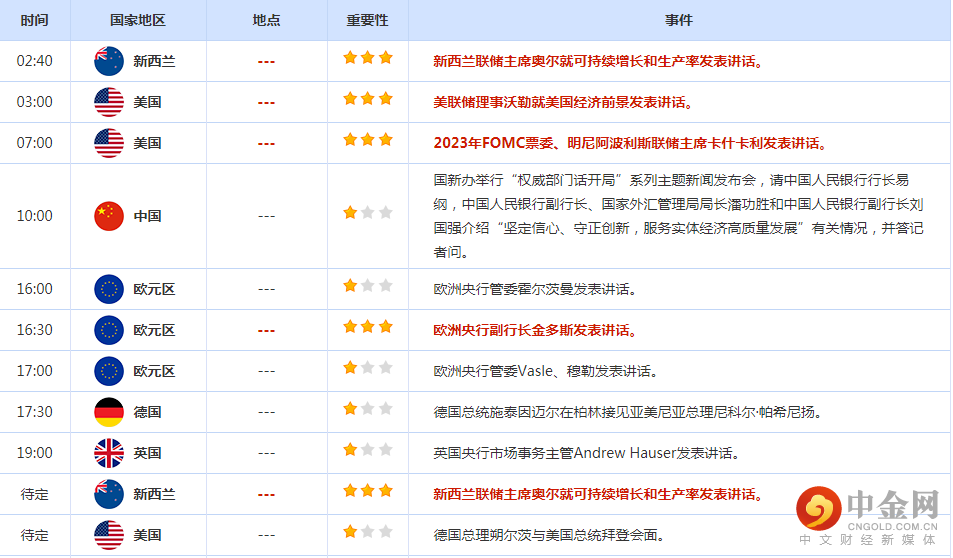Click the Eurozone flag in the 16:30 row
This screenshot has width=953, height=558.
108,330
